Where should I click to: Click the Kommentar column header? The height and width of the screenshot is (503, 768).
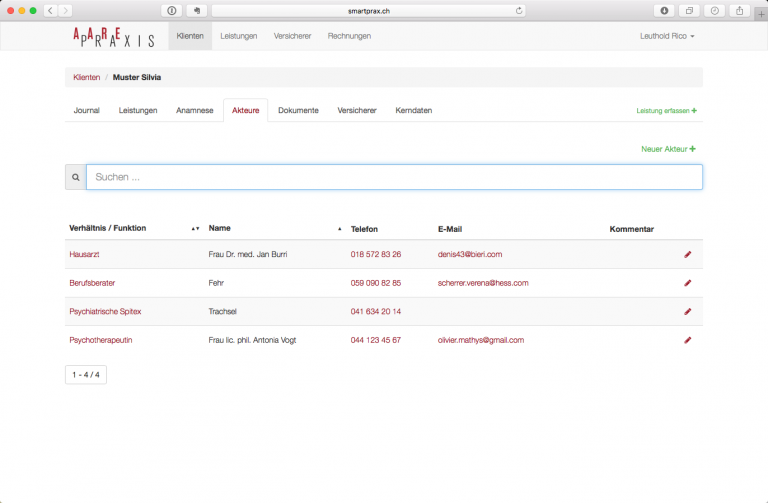[x=631, y=229]
